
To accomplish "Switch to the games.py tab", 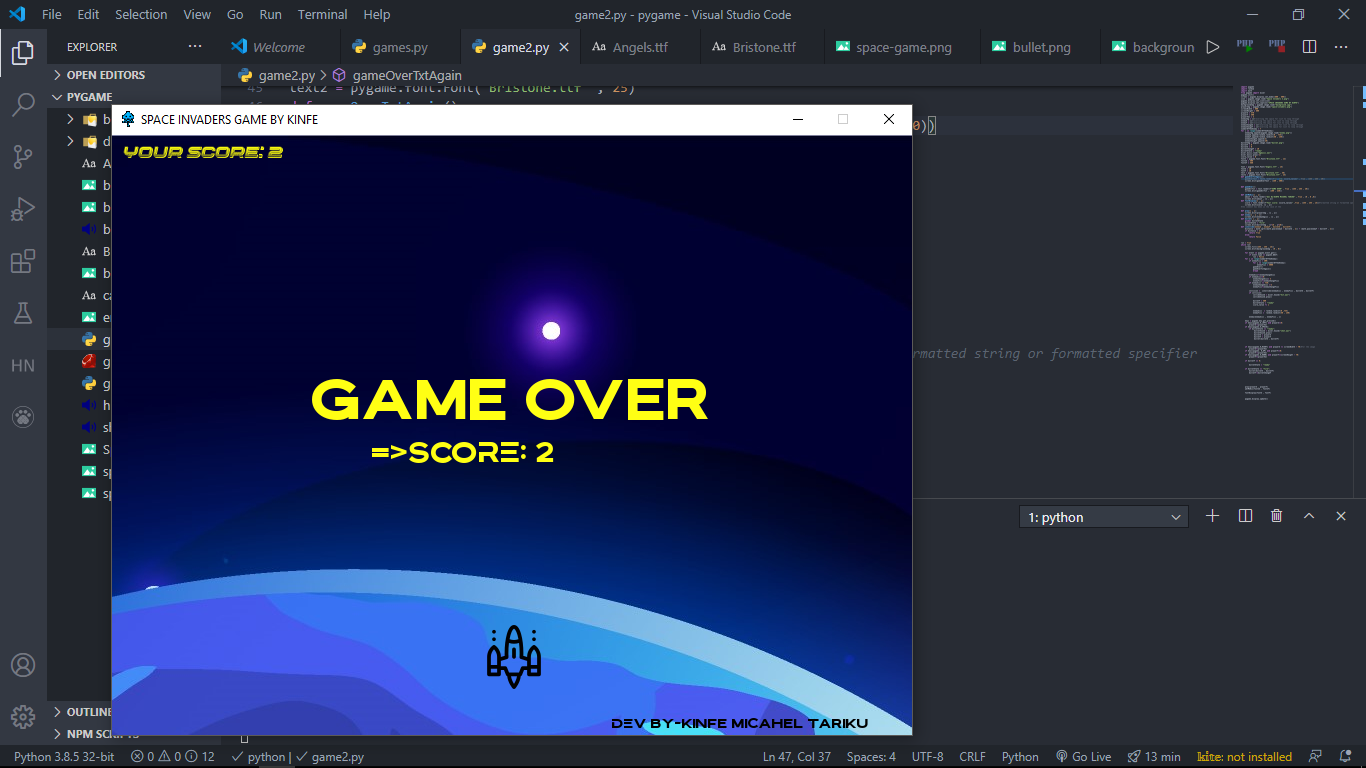I will (401, 47).
